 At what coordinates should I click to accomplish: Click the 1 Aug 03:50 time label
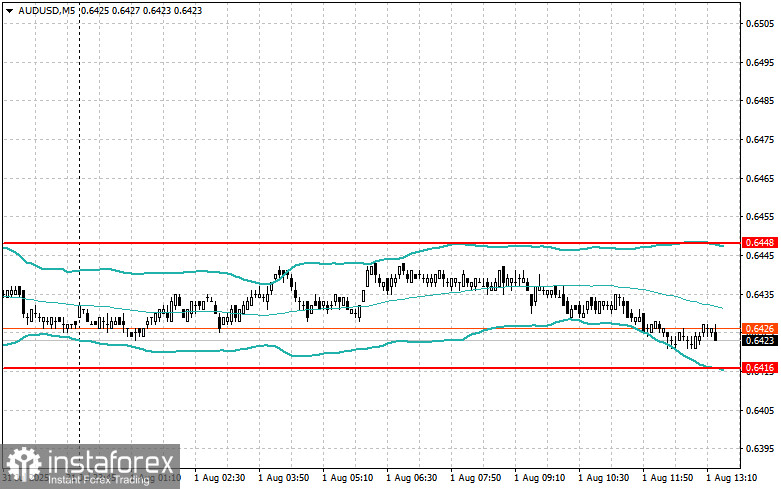[283, 478]
